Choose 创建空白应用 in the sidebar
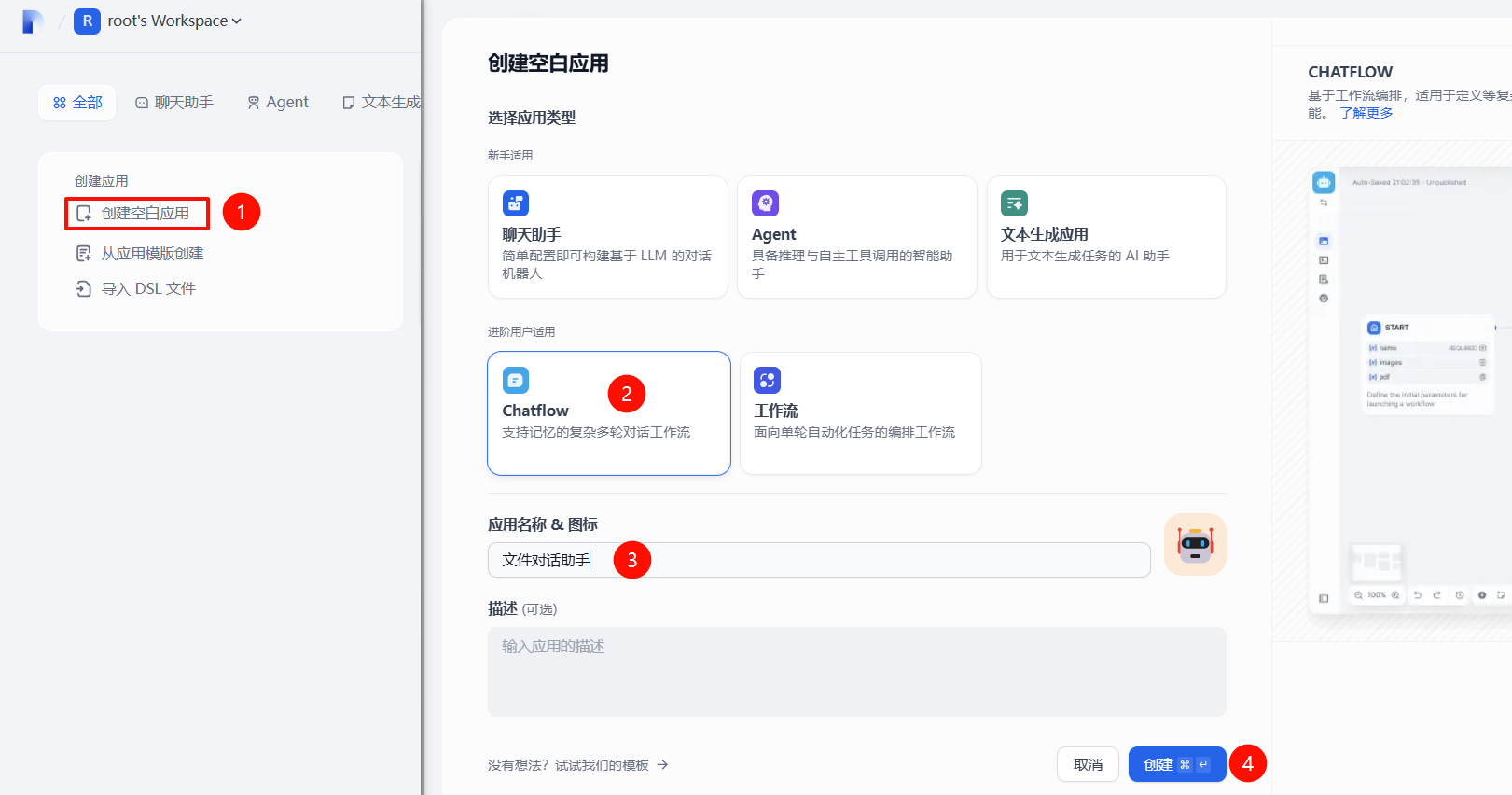The image size is (1512, 795). pos(137,213)
